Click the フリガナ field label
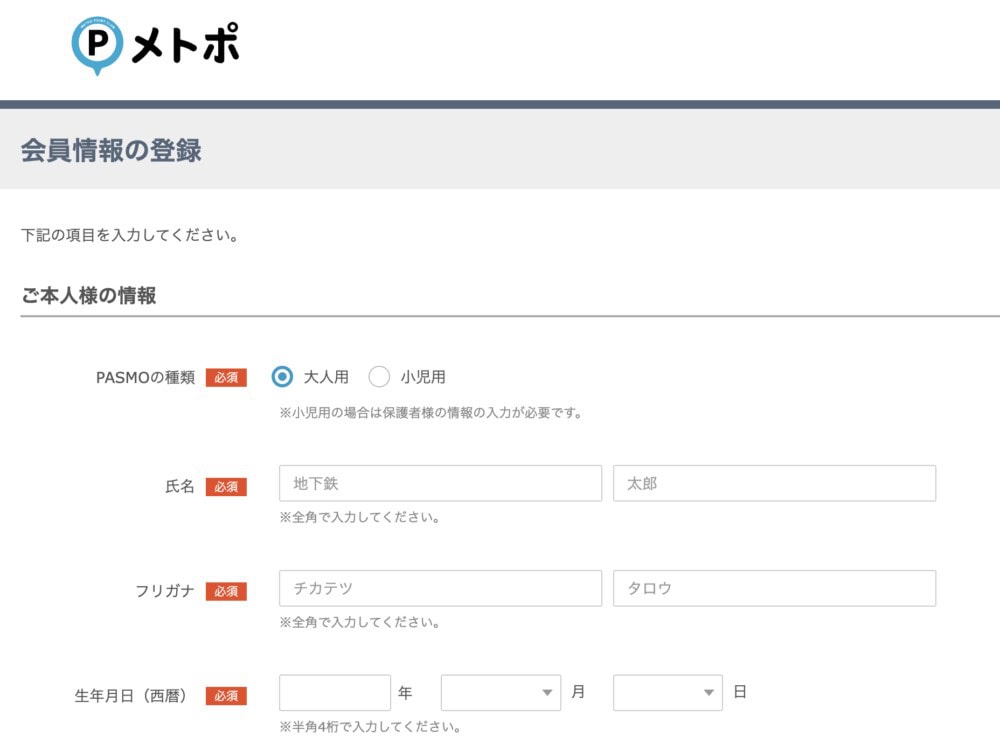 (x=165, y=591)
